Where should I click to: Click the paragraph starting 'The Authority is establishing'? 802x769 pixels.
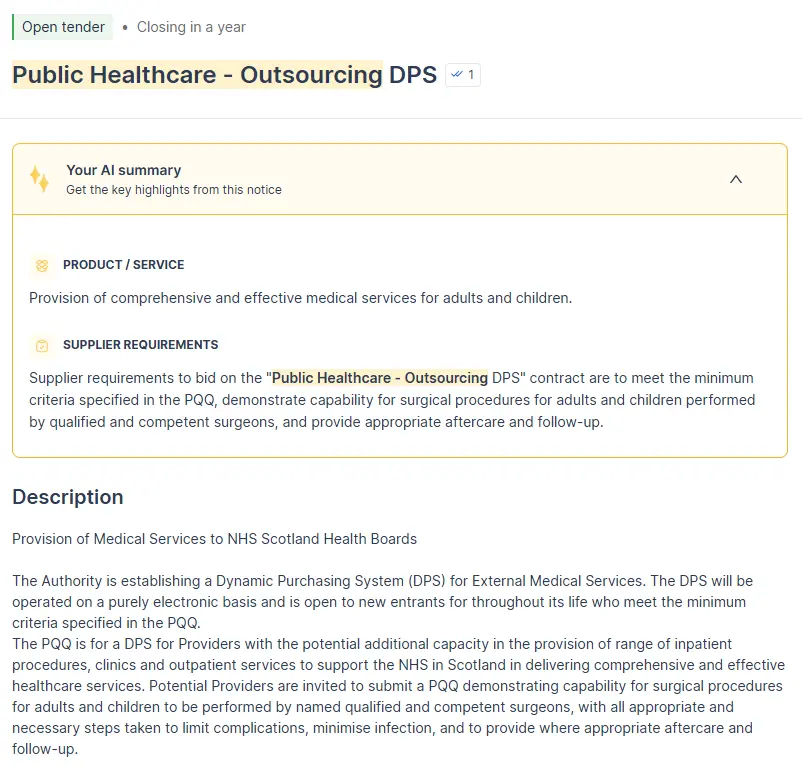tap(383, 602)
